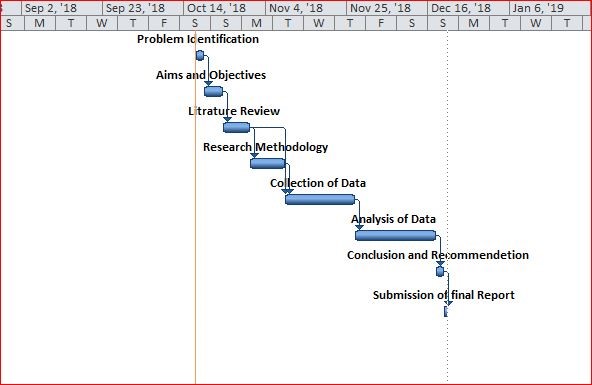Click the Sep 23, '18 timescale header
Screen dimensions: 592x385
(143, 8)
